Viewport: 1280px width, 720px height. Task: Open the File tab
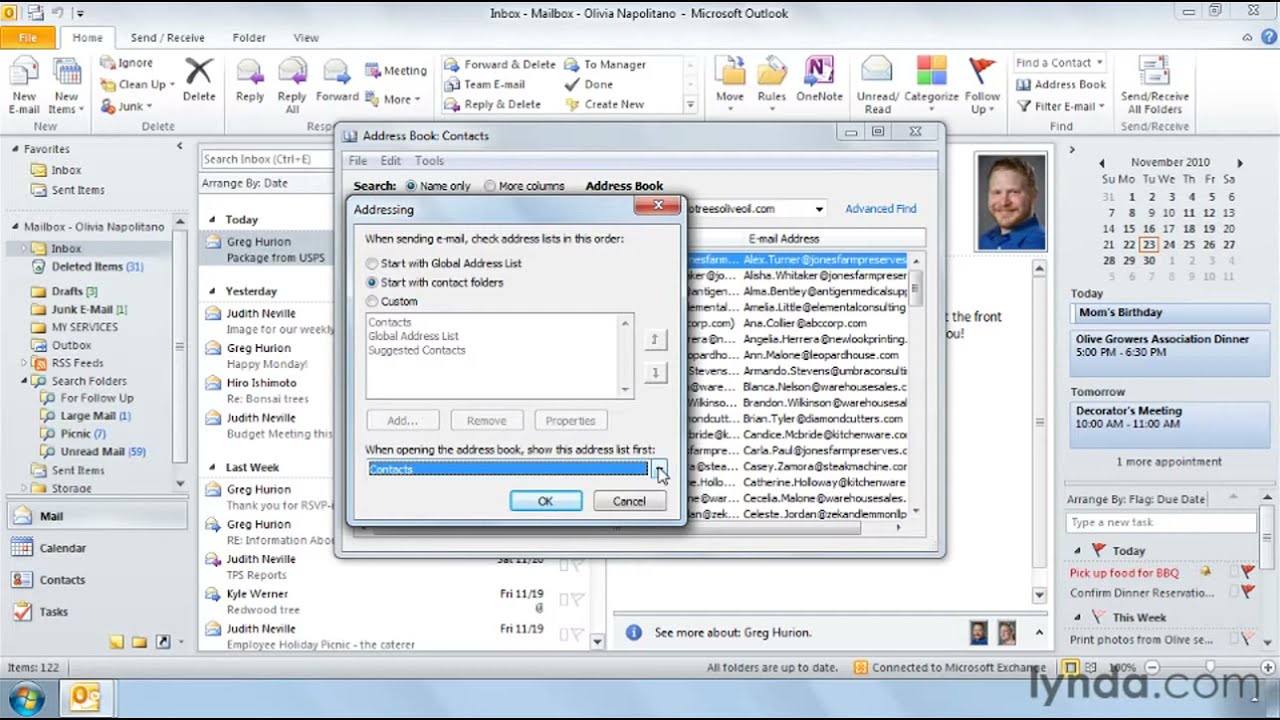coord(28,37)
